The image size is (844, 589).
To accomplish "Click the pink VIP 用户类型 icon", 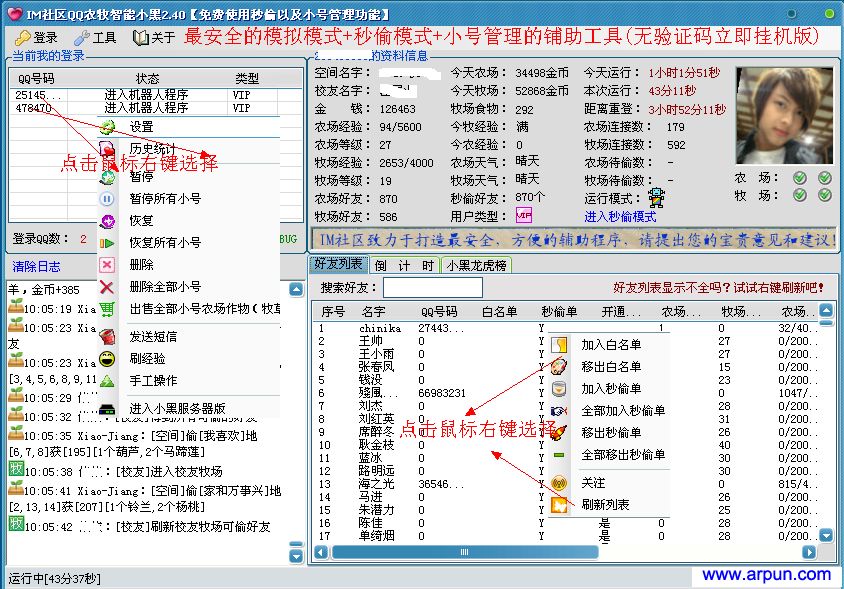I will [524, 216].
